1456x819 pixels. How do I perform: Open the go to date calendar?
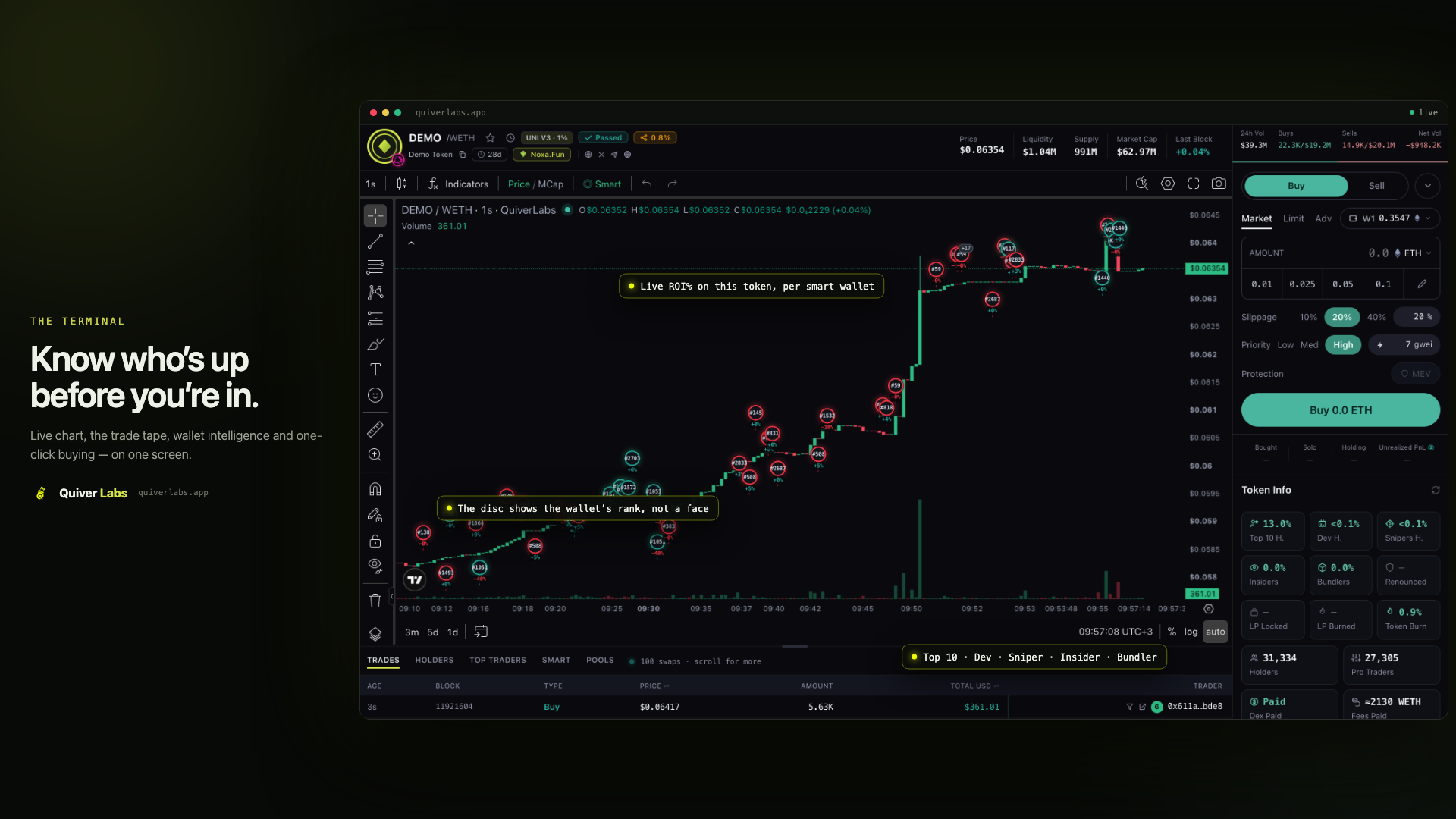point(481,632)
